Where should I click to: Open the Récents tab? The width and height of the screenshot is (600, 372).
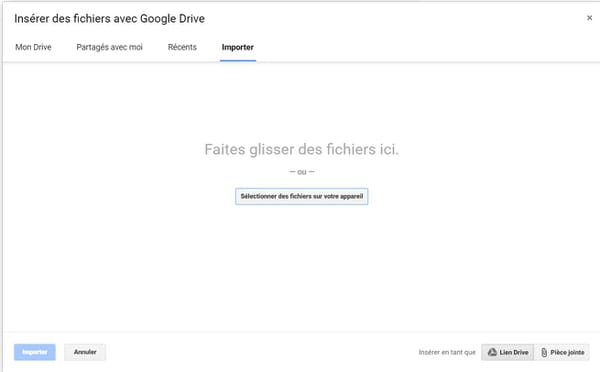click(182, 47)
